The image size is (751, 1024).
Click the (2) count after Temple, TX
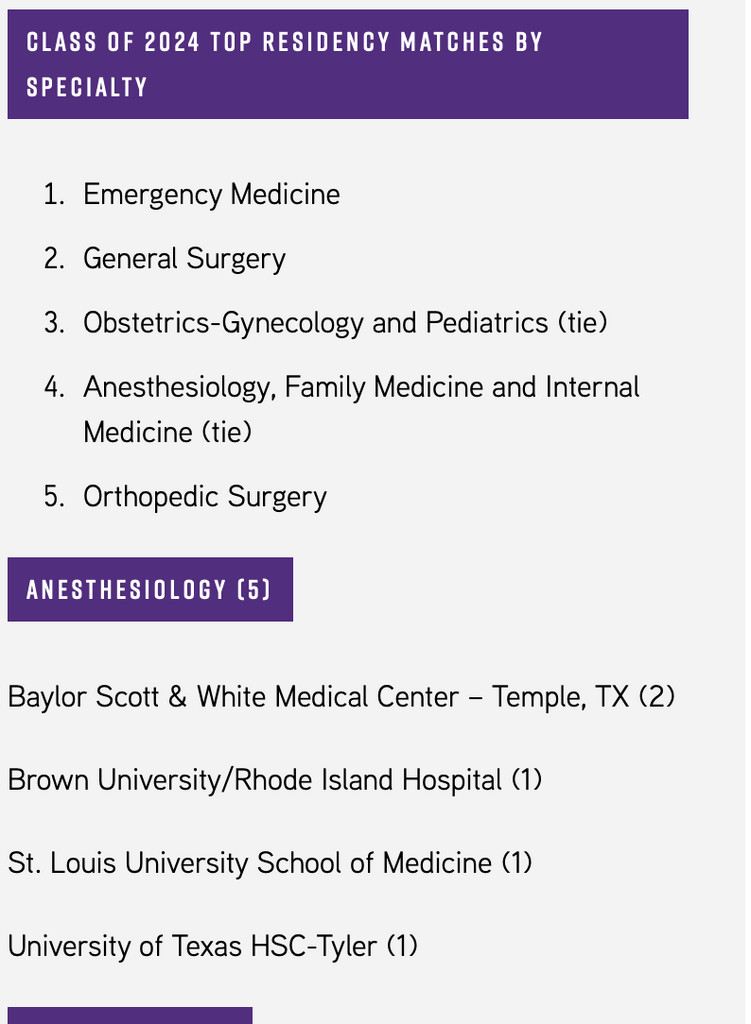click(656, 697)
